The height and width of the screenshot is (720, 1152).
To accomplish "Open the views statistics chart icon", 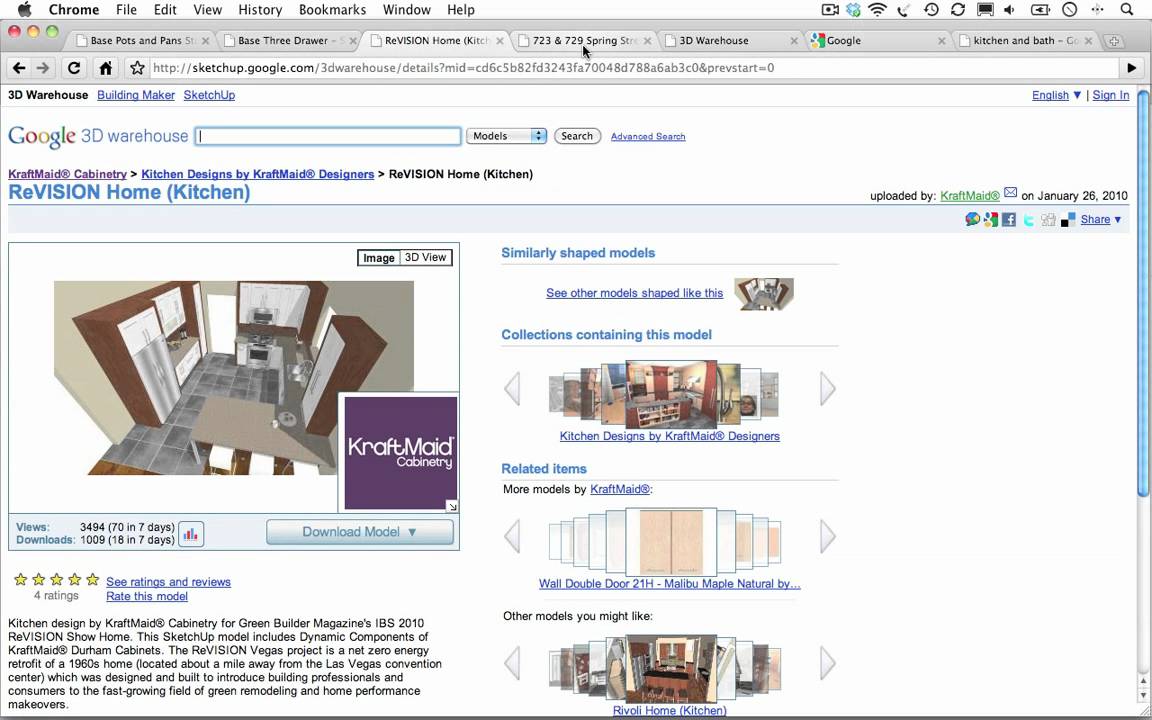I will point(191,534).
